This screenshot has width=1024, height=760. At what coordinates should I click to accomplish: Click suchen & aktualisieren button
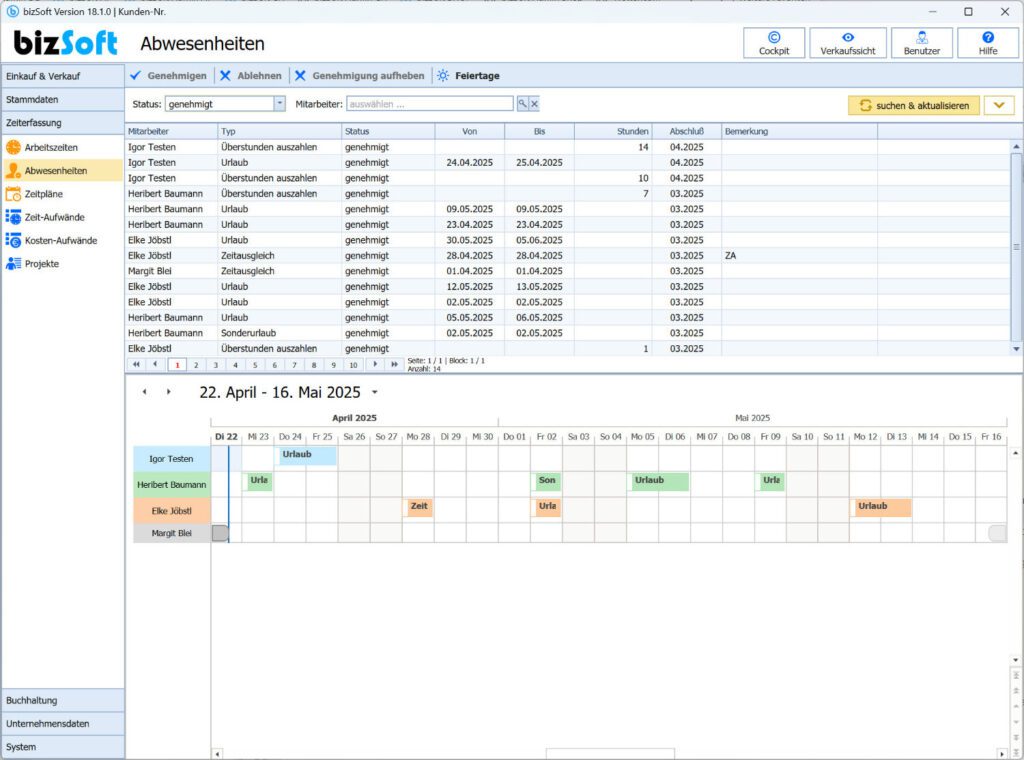(914, 105)
